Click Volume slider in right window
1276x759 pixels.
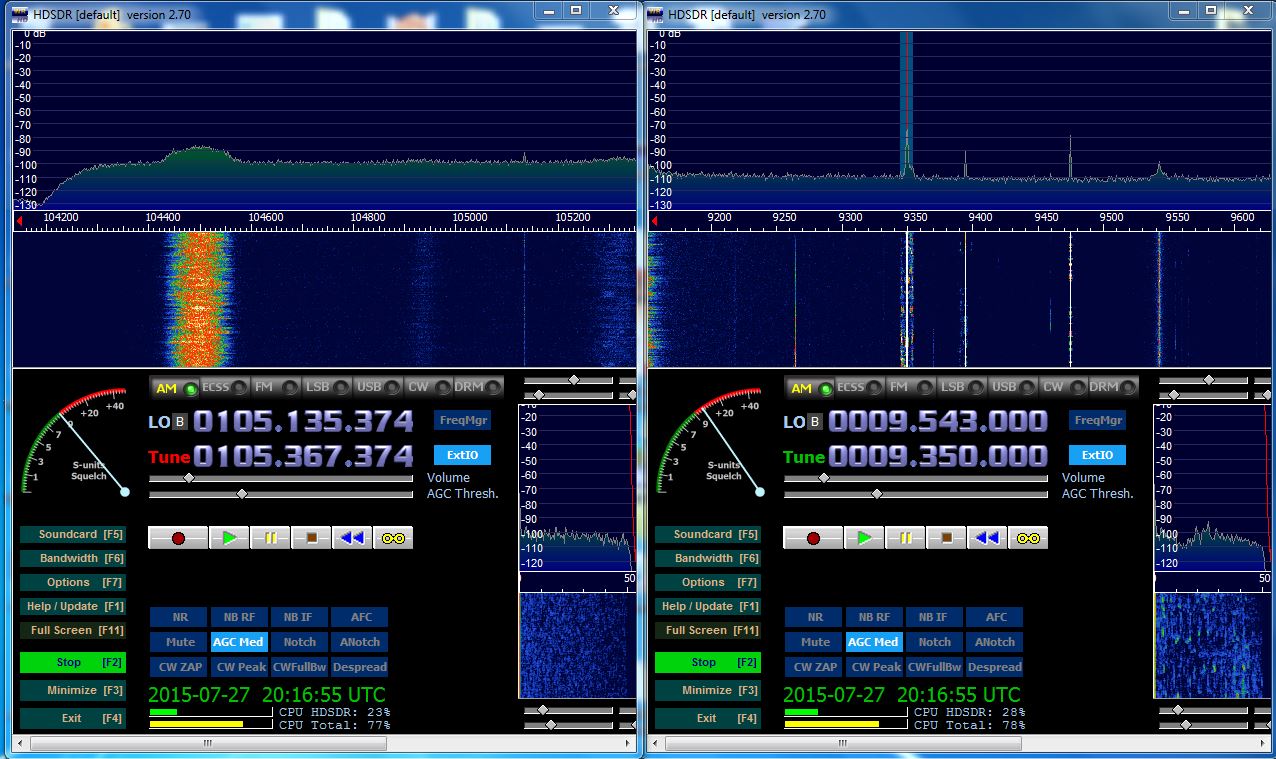pyautogui.click(x=916, y=478)
